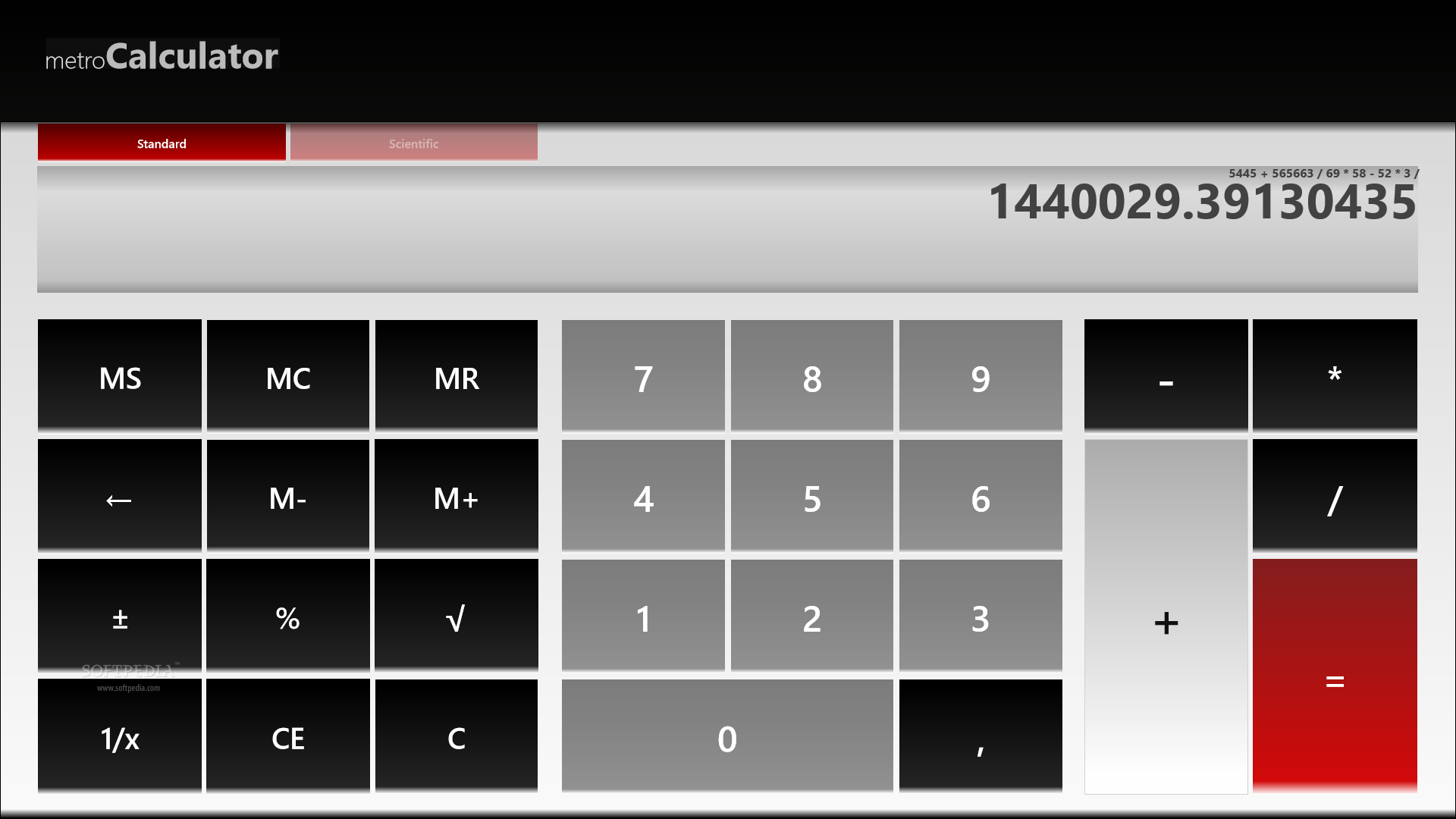Switch to the Scientific calculator tab
The image size is (1456, 819).
[413, 143]
